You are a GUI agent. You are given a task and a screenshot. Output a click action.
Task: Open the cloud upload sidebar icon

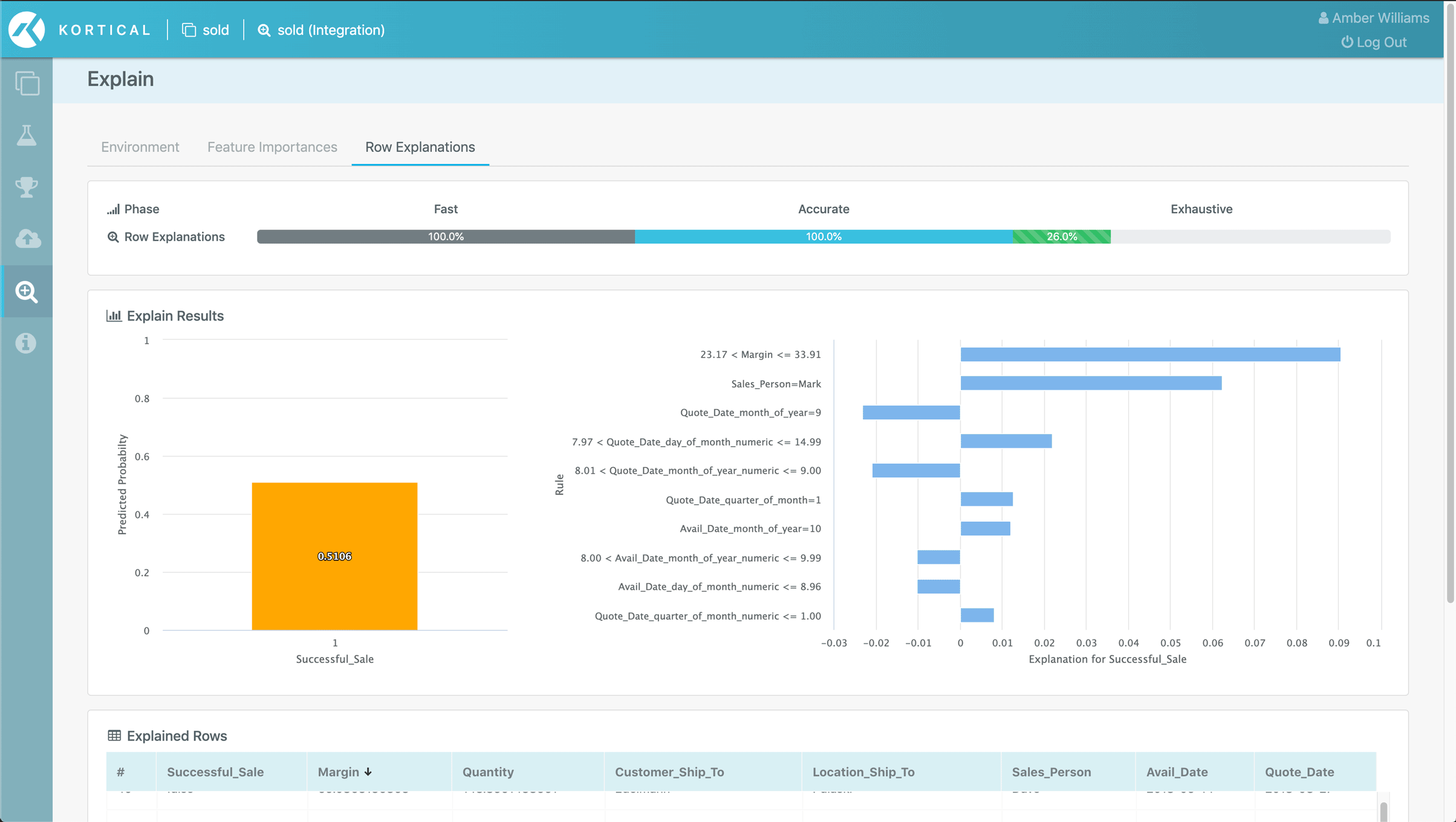pos(27,239)
